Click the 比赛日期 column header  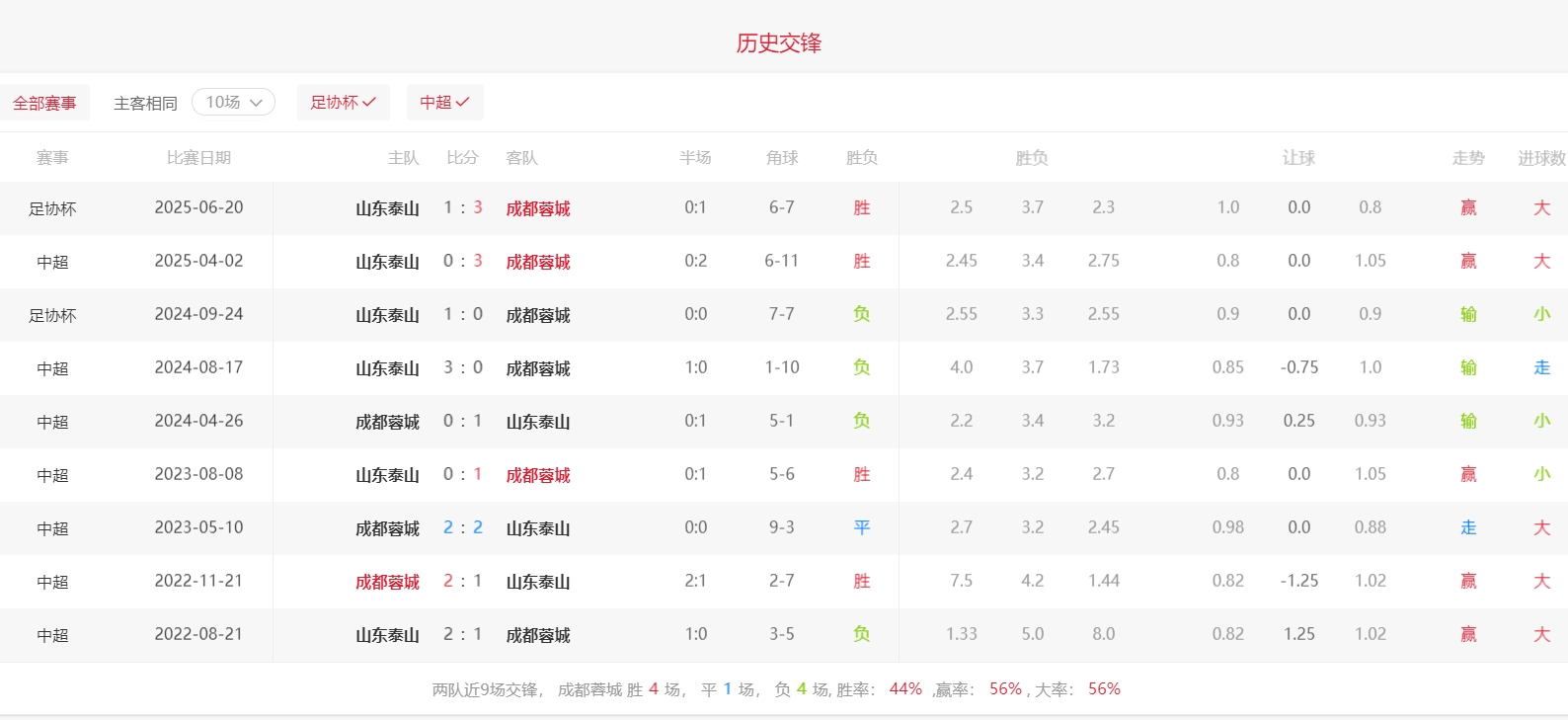tap(198, 158)
